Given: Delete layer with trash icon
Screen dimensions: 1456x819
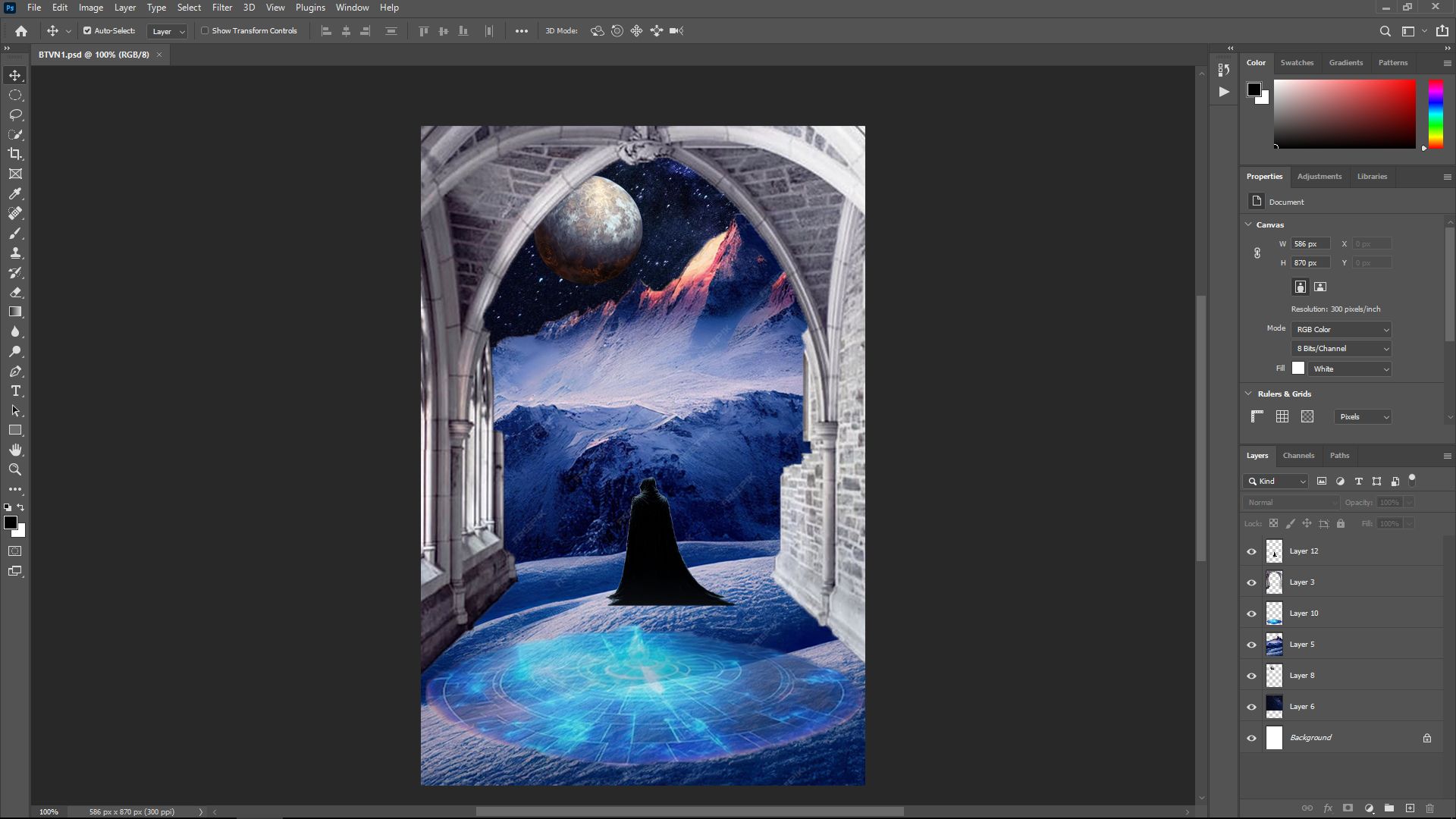Looking at the screenshot, I should 1430,808.
